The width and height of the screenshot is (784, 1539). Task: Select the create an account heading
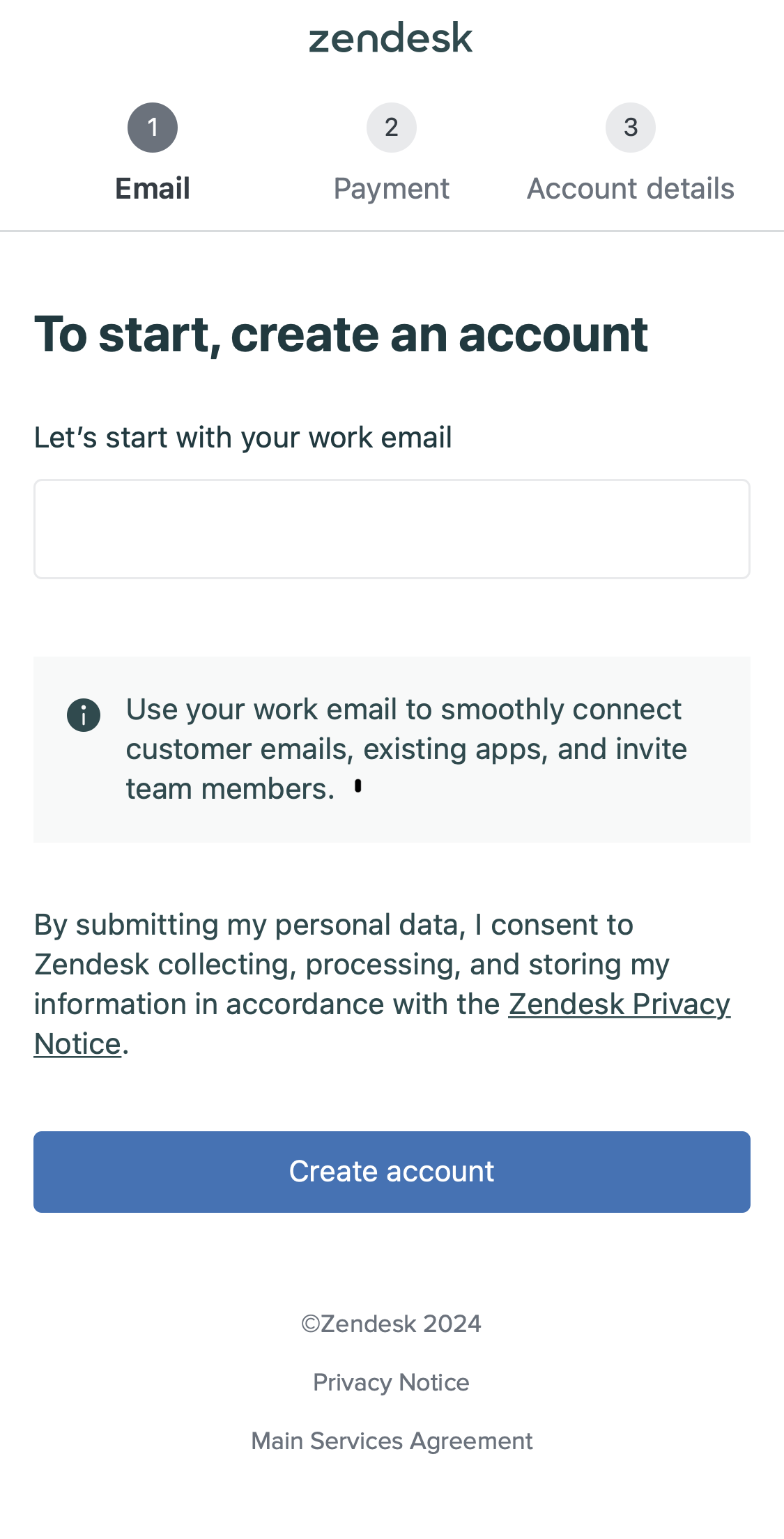tap(341, 335)
